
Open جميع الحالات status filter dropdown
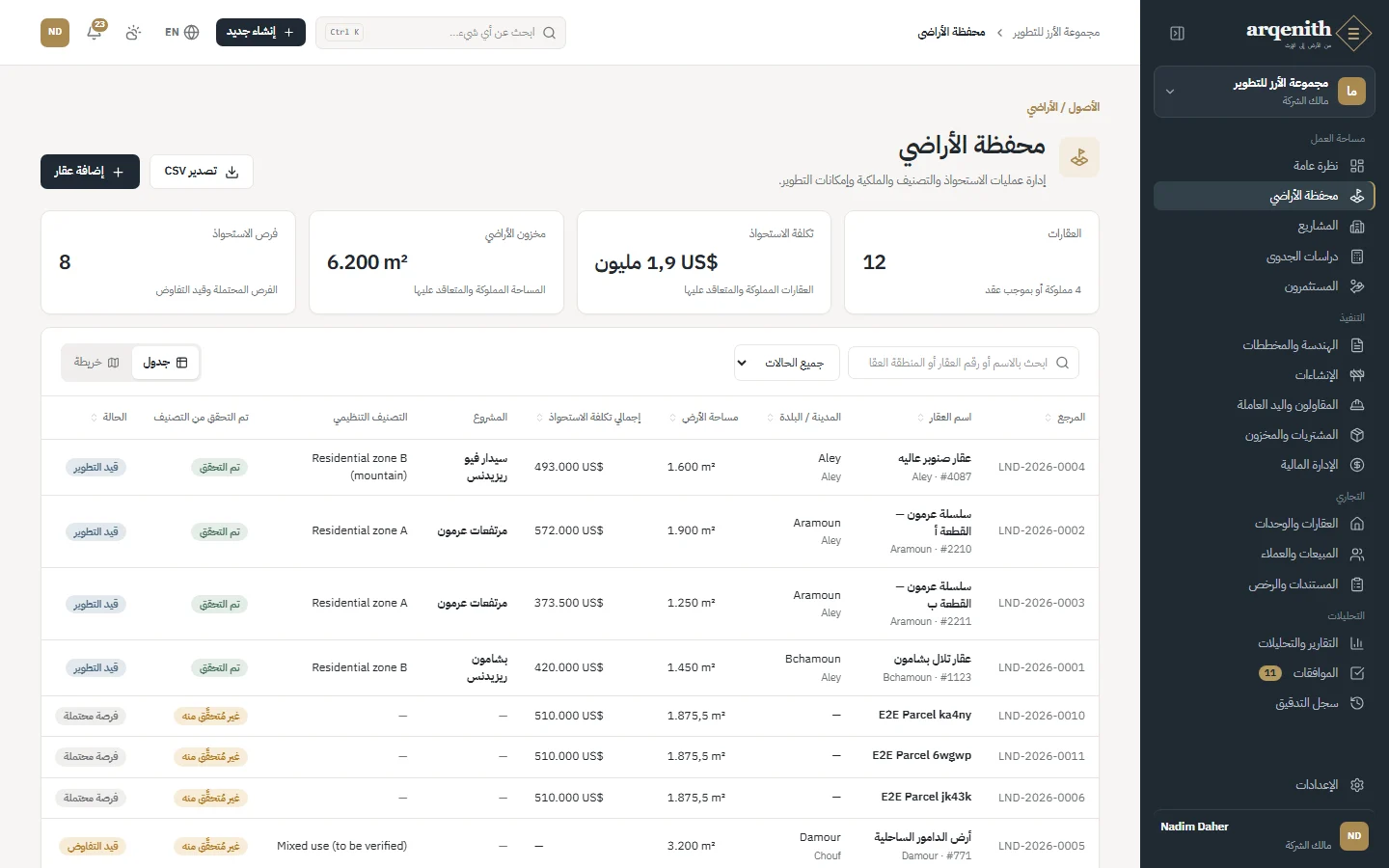point(787,363)
